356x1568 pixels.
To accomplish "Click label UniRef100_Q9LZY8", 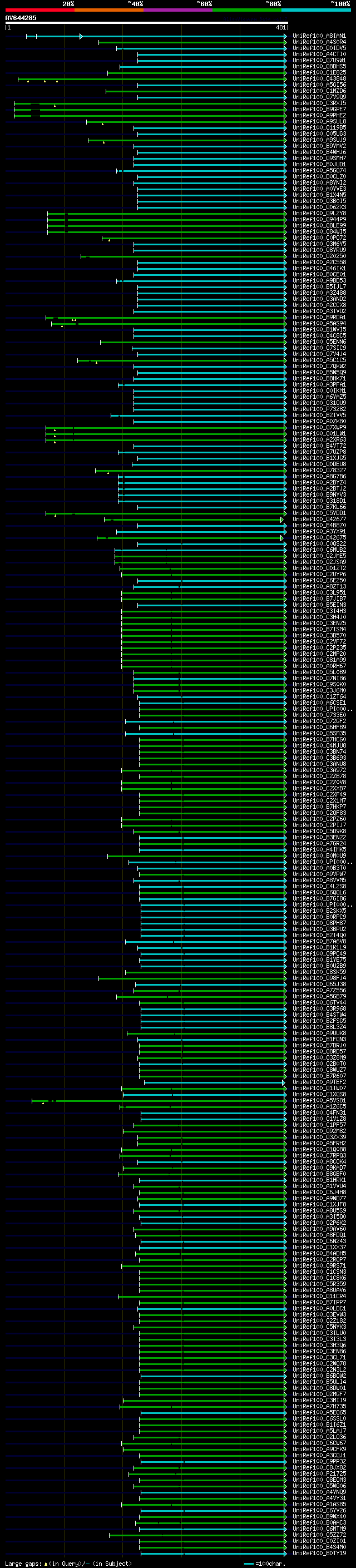I will [x=319, y=214].
